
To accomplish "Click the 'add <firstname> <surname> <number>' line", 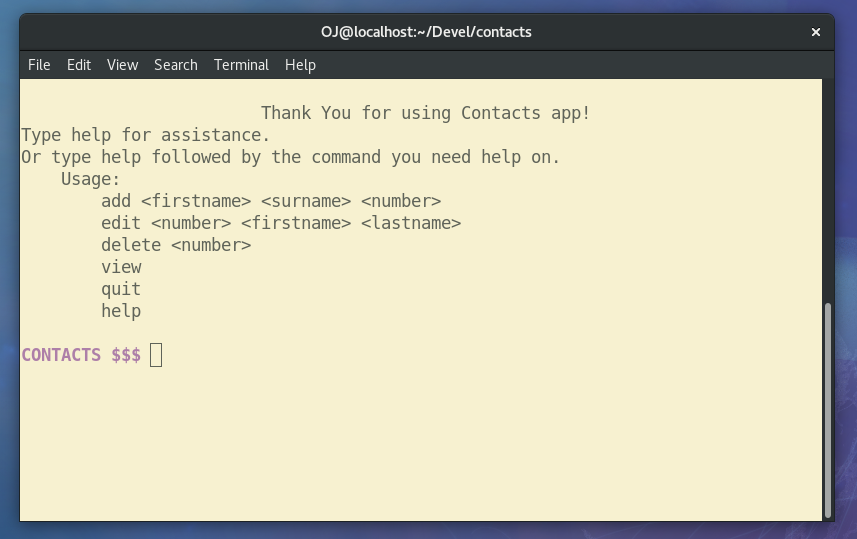I will (271, 201).
